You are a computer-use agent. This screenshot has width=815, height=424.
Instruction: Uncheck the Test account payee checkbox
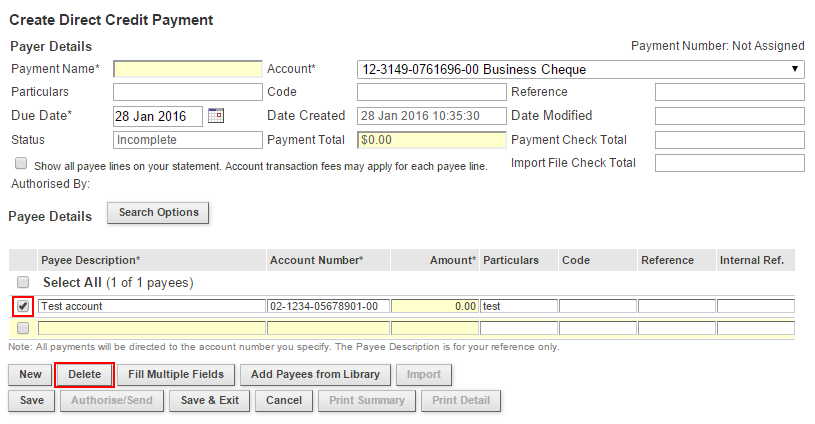pyautogui.click(x=23, y=306)
